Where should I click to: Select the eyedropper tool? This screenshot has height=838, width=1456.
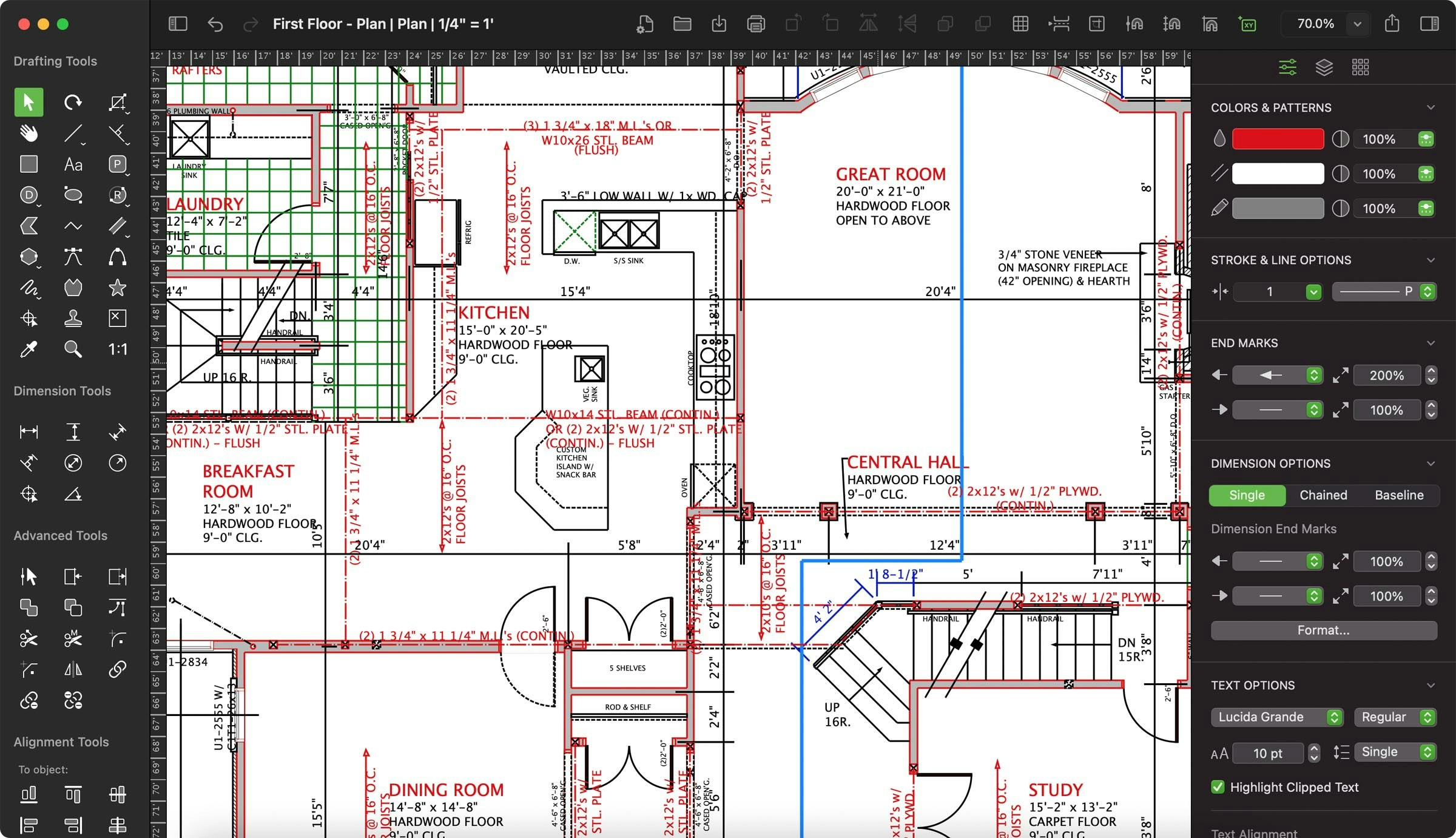coord(29,349)
